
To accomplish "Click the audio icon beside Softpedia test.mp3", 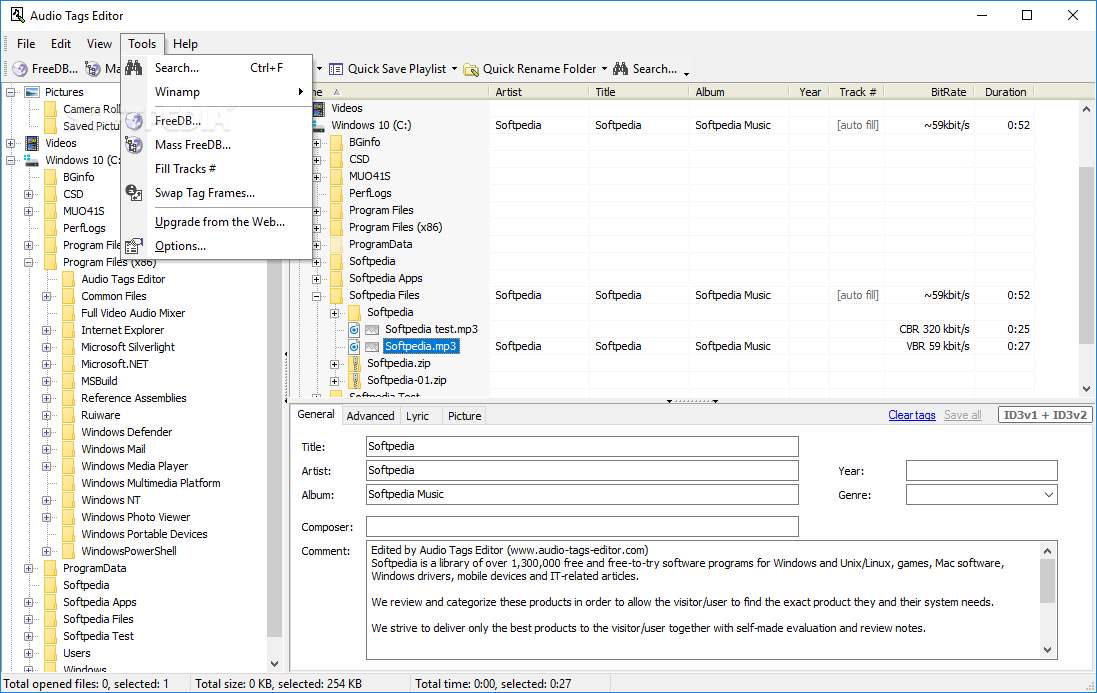I will coord(354,329).
